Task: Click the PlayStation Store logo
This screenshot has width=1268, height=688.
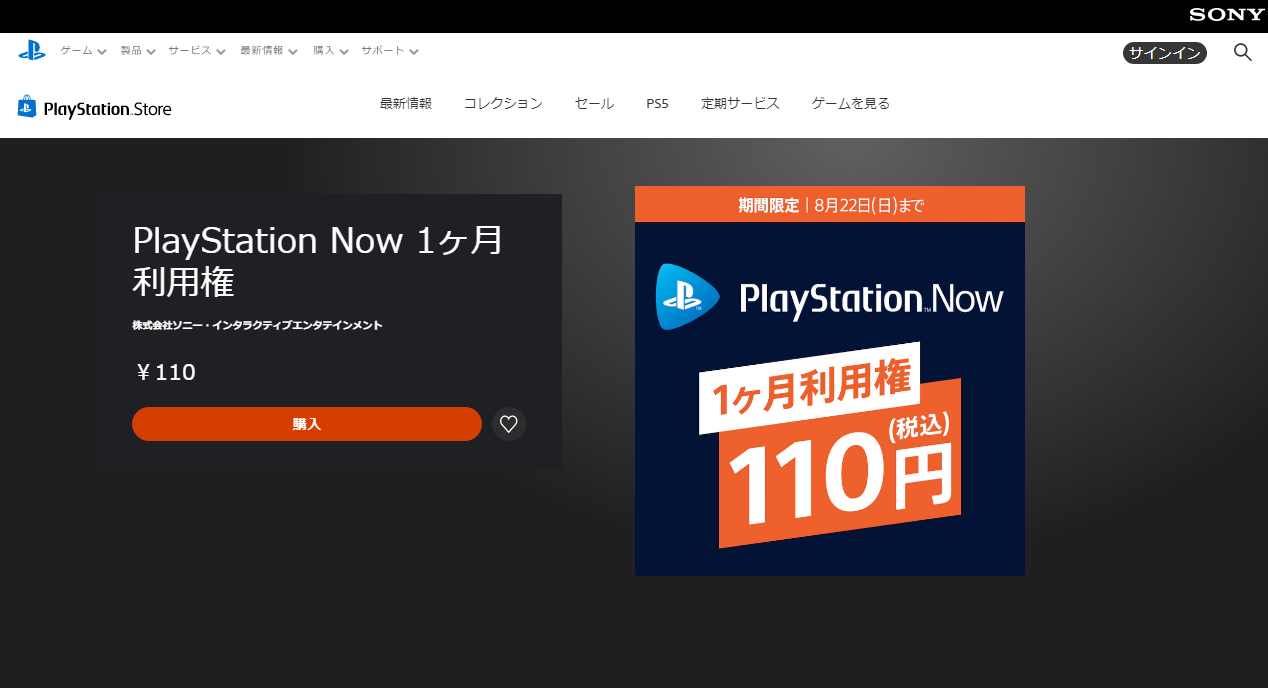Action: (95, 108)
